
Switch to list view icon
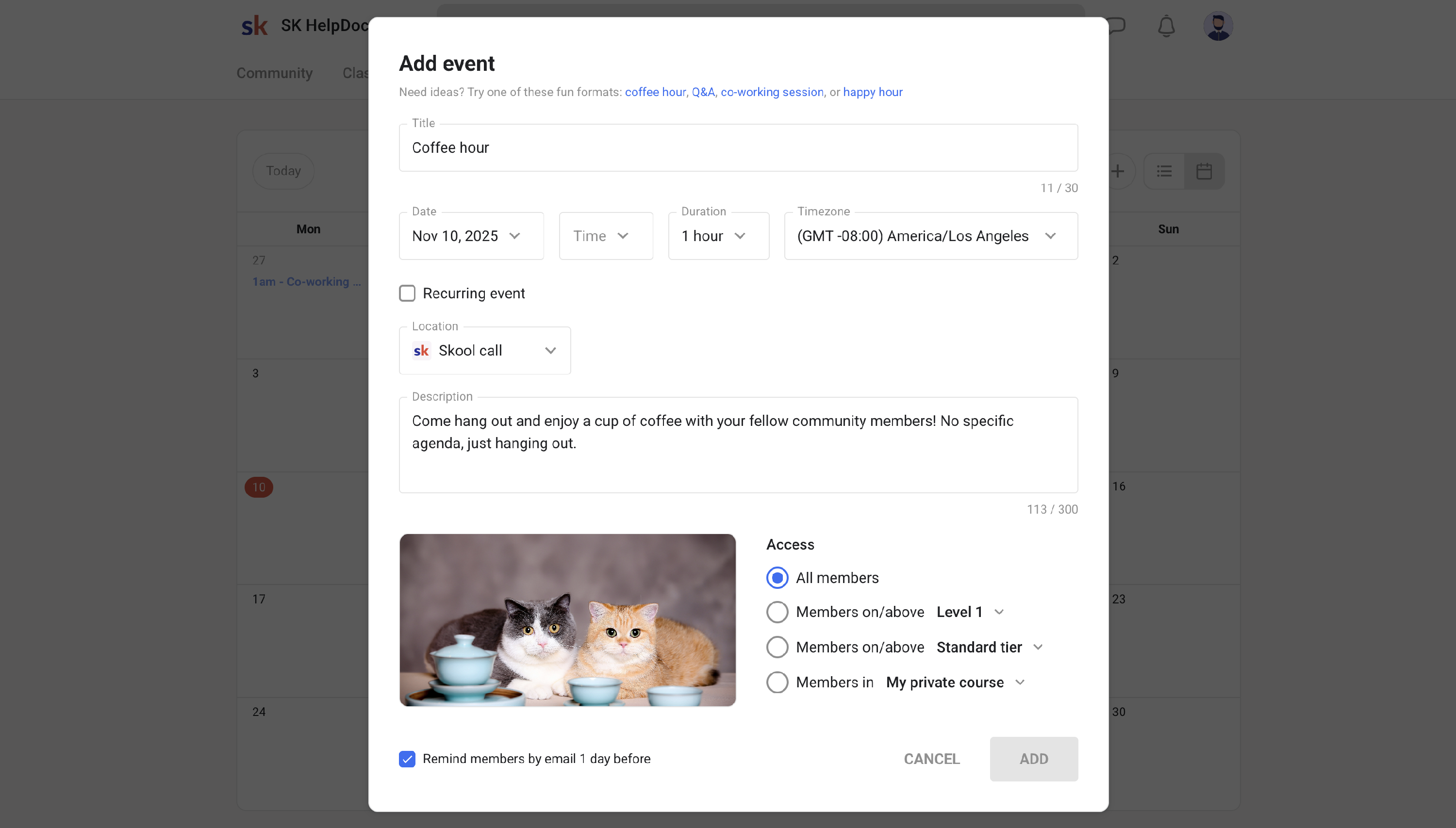coord(1164,171)
